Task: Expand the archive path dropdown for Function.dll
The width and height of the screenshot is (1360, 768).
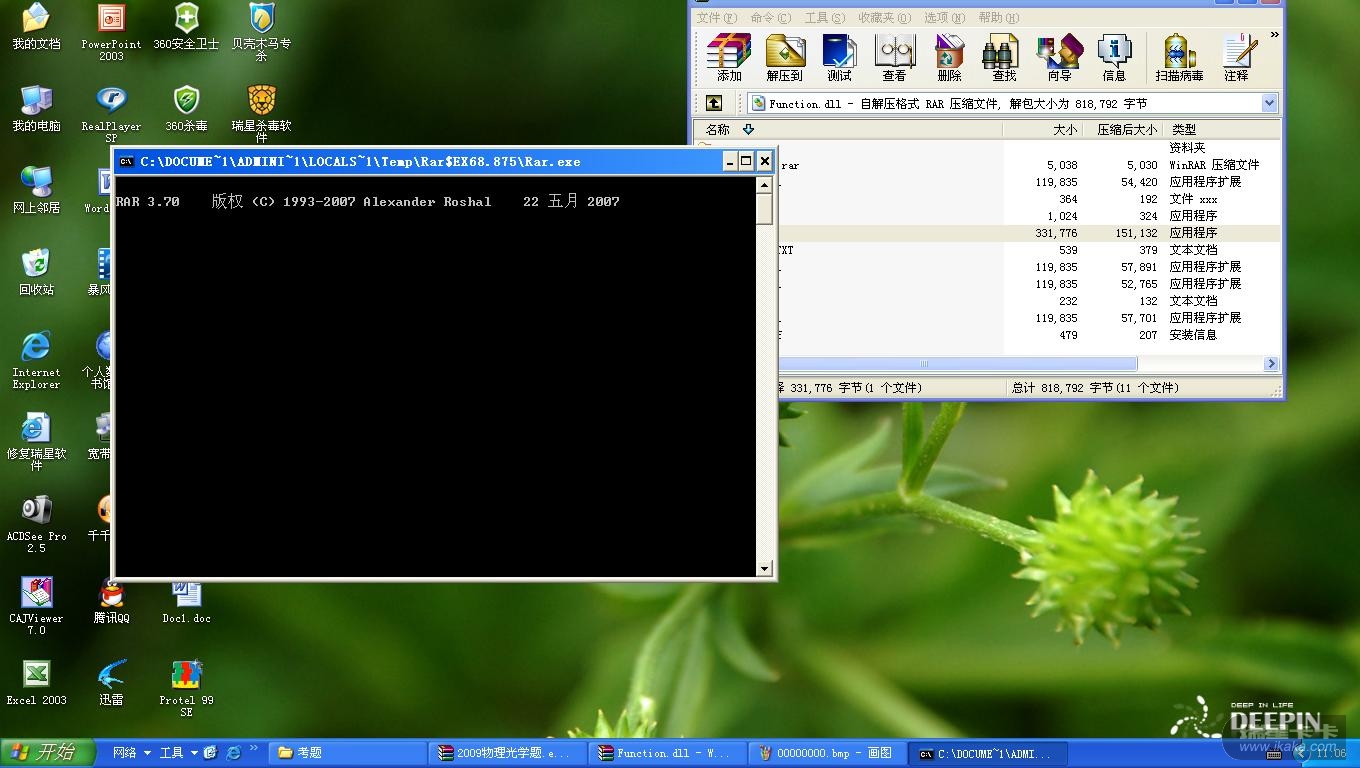Action: coord(1269,103)
